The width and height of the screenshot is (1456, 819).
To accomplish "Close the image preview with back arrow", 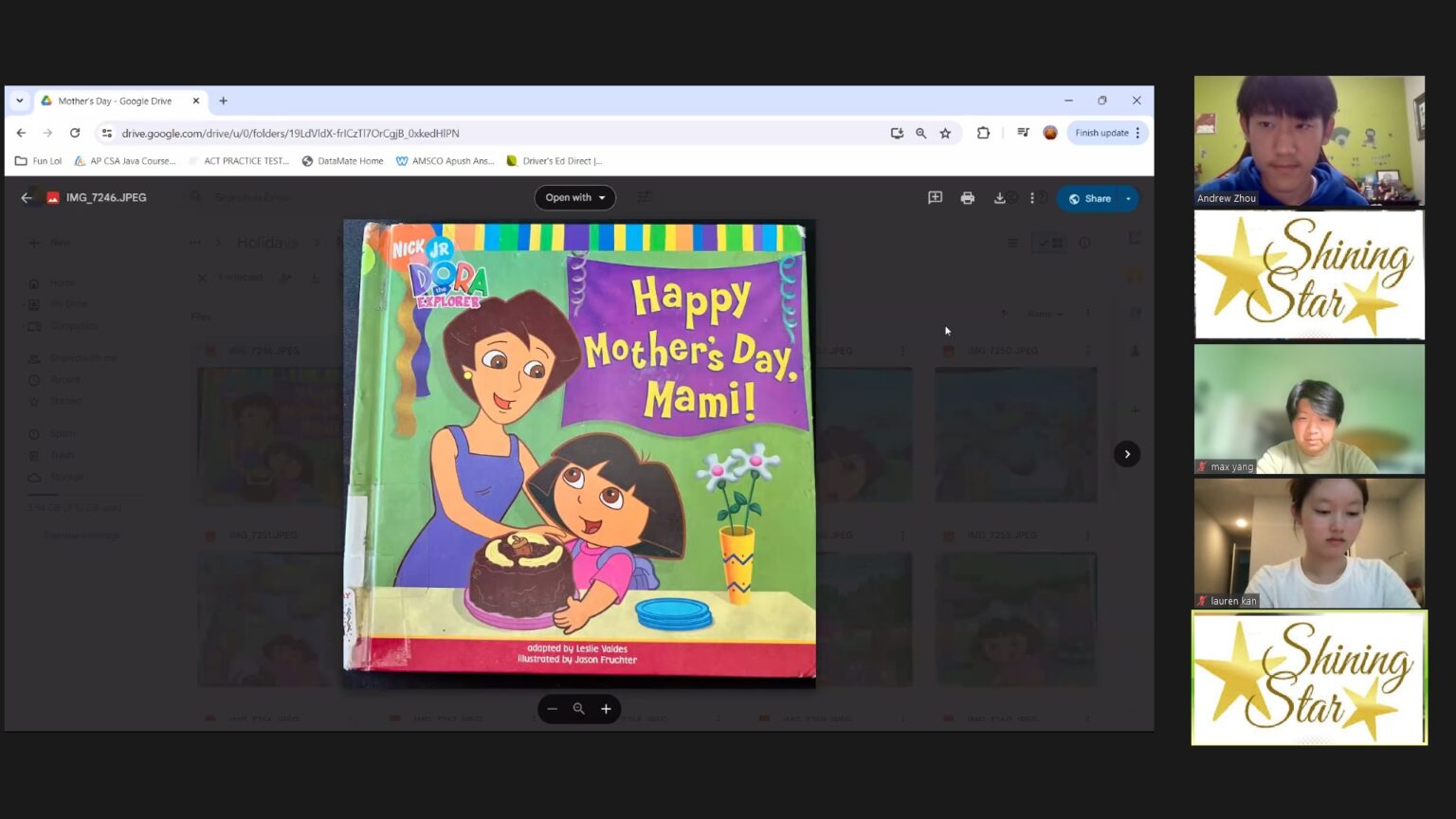I will coord(27,198).
